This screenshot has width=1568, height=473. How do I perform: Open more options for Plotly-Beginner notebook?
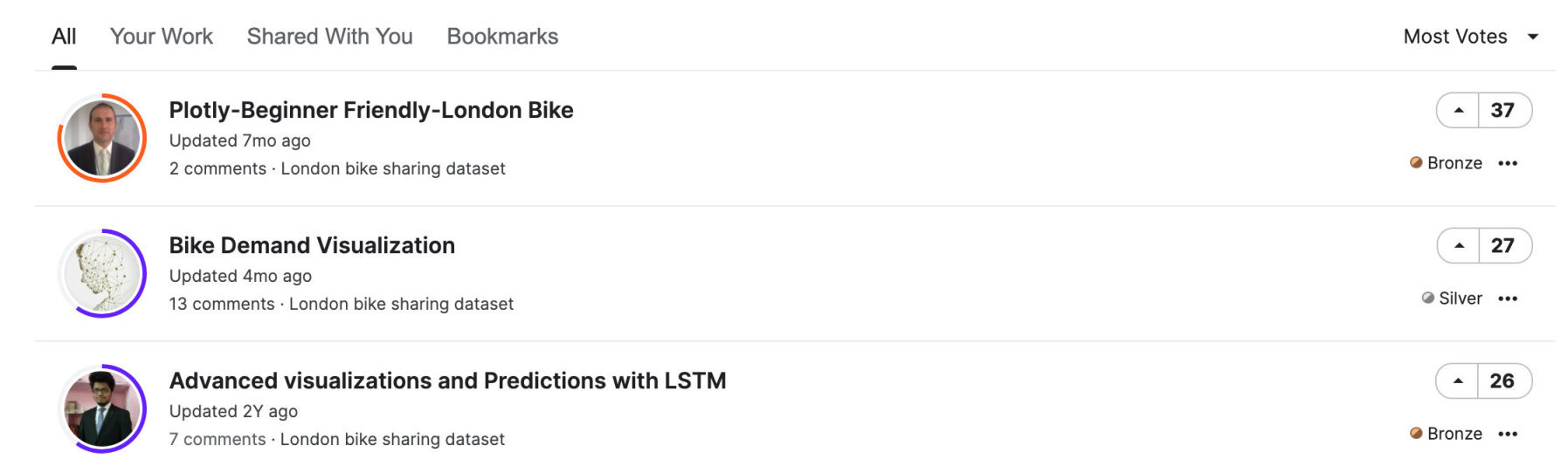(x=1507, y=164)
